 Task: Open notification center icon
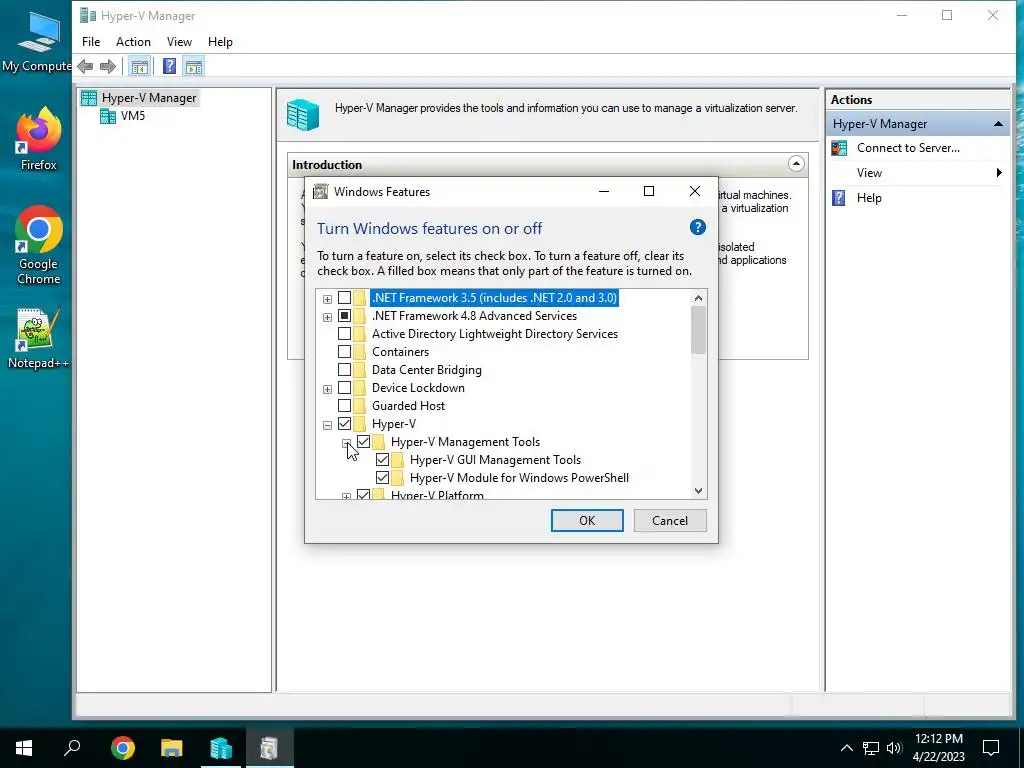pos(991,748)
